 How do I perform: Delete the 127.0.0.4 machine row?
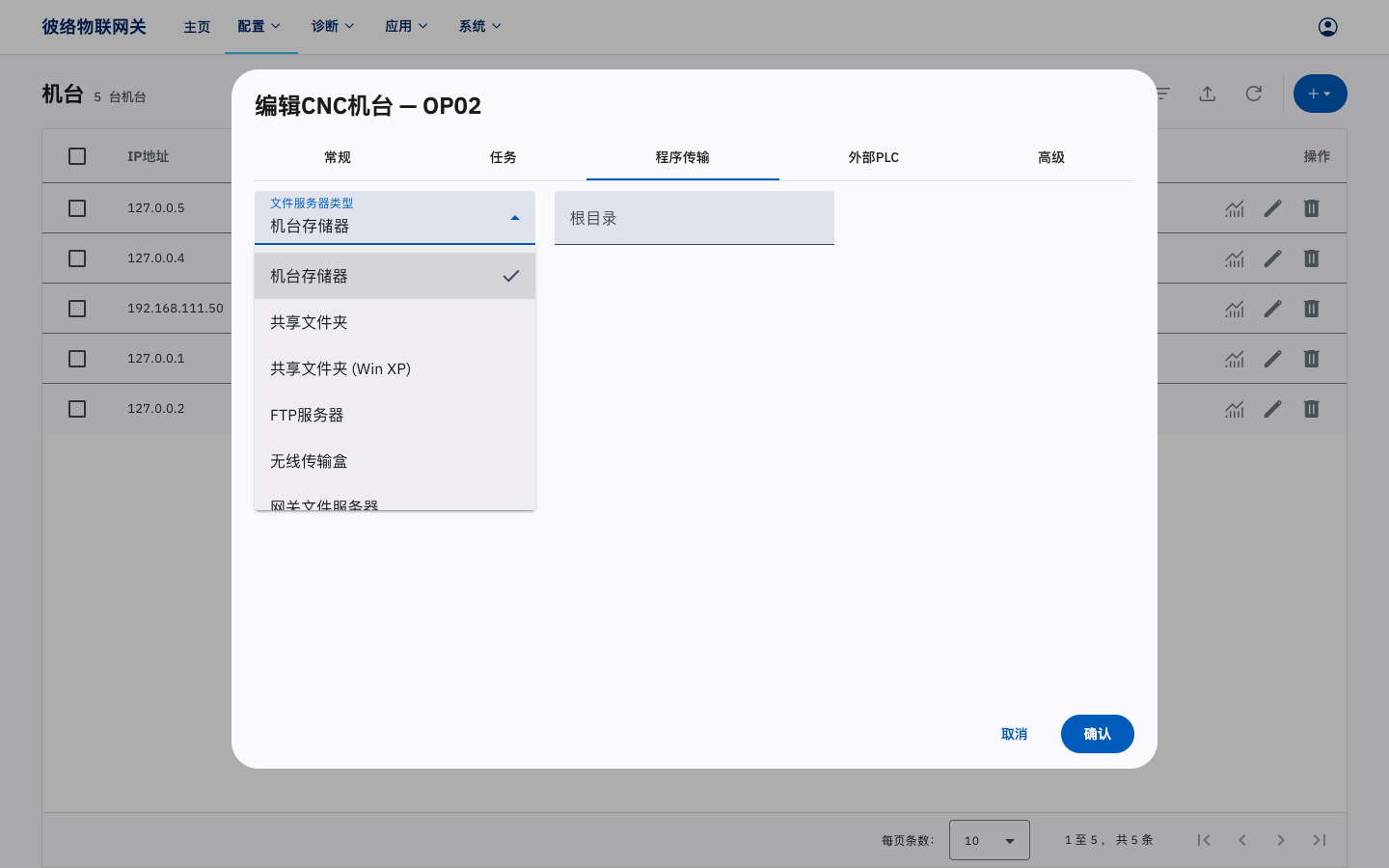point(1312,258)
